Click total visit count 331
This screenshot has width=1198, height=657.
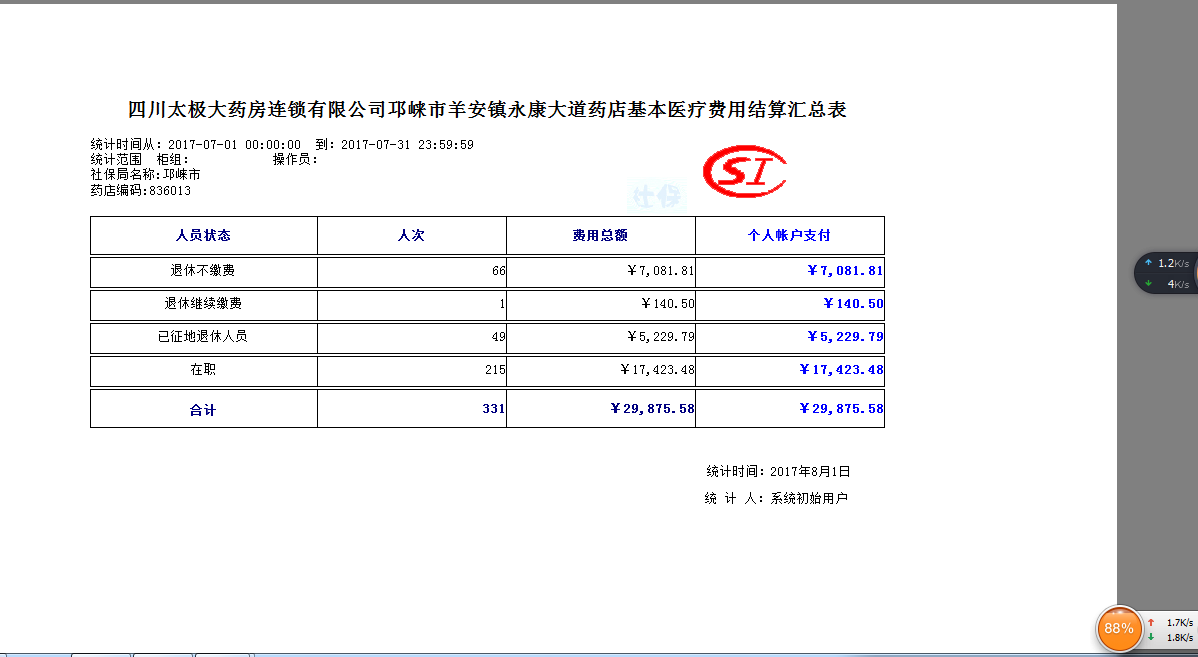(494, 409)
